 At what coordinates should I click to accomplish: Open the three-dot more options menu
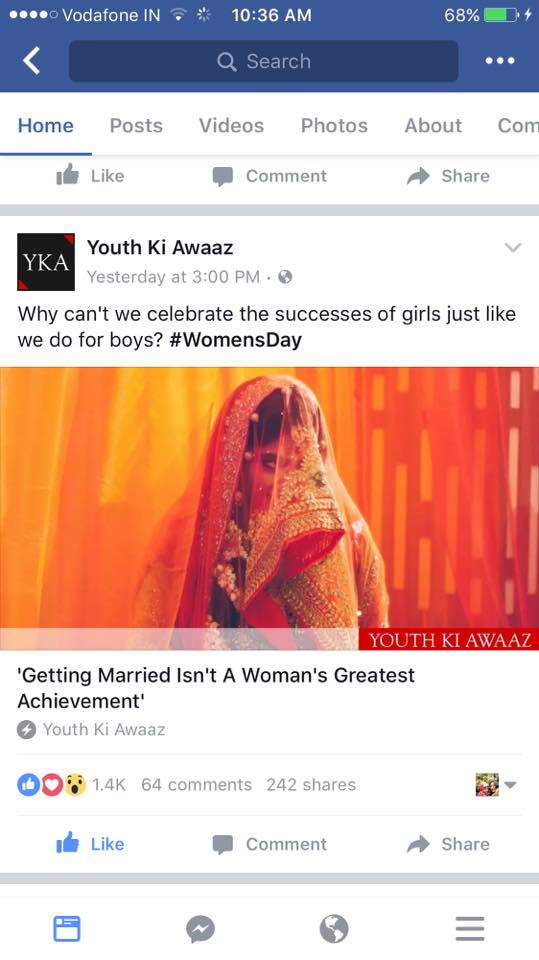point(500,61)
